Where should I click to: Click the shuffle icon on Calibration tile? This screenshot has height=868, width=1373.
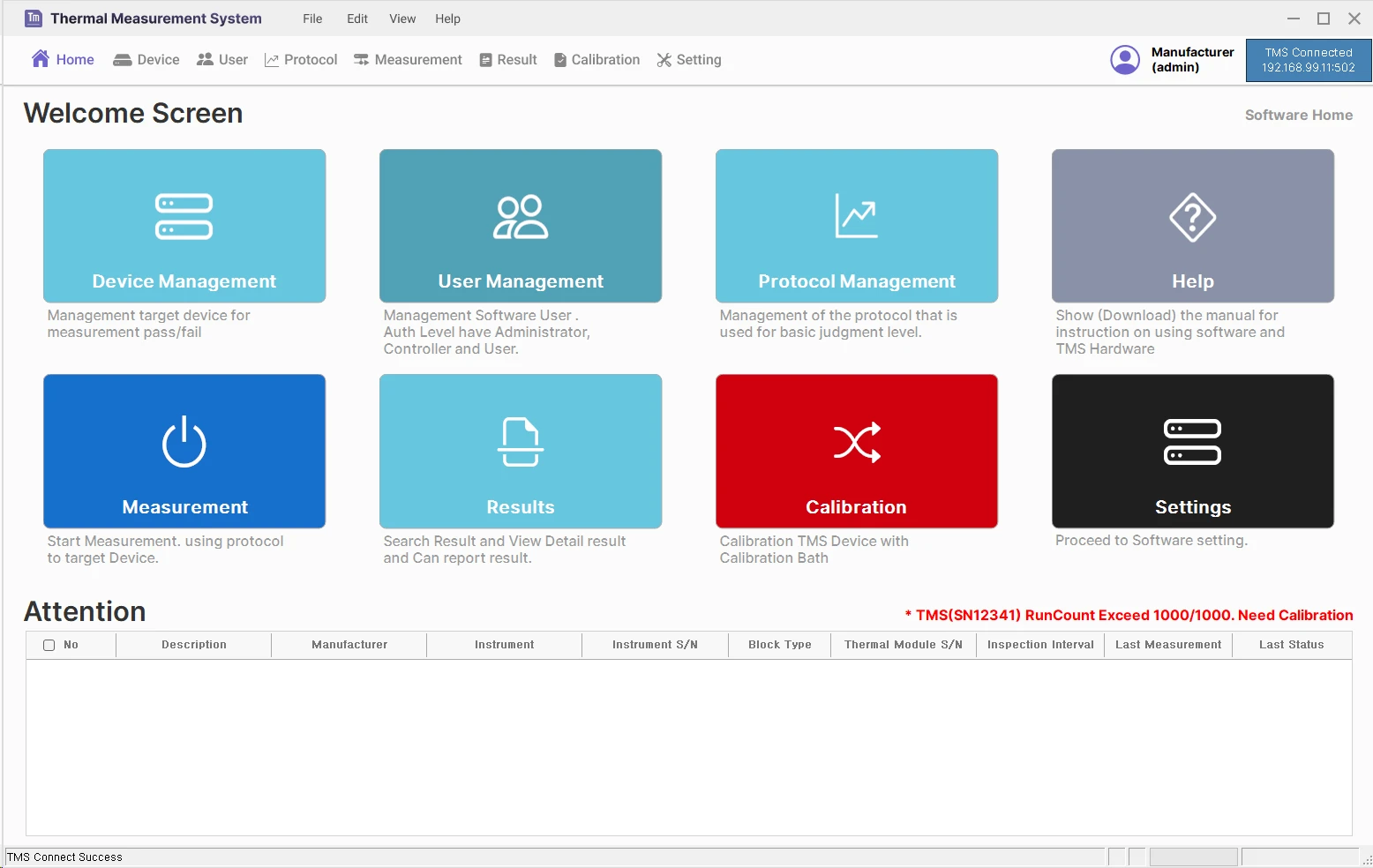857,442
